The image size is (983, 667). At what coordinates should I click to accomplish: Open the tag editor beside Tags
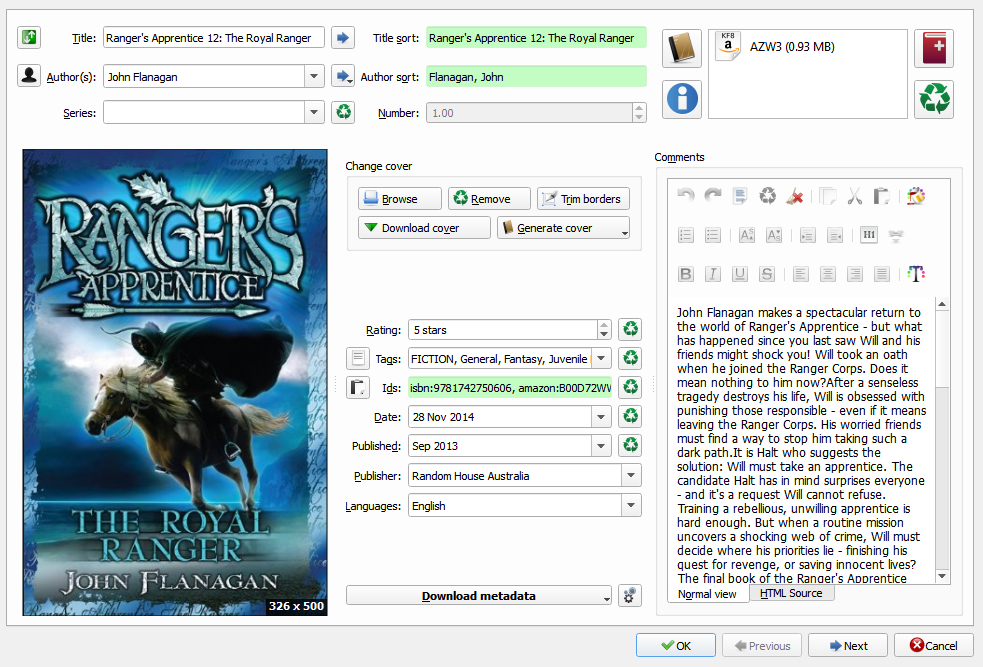358,359
